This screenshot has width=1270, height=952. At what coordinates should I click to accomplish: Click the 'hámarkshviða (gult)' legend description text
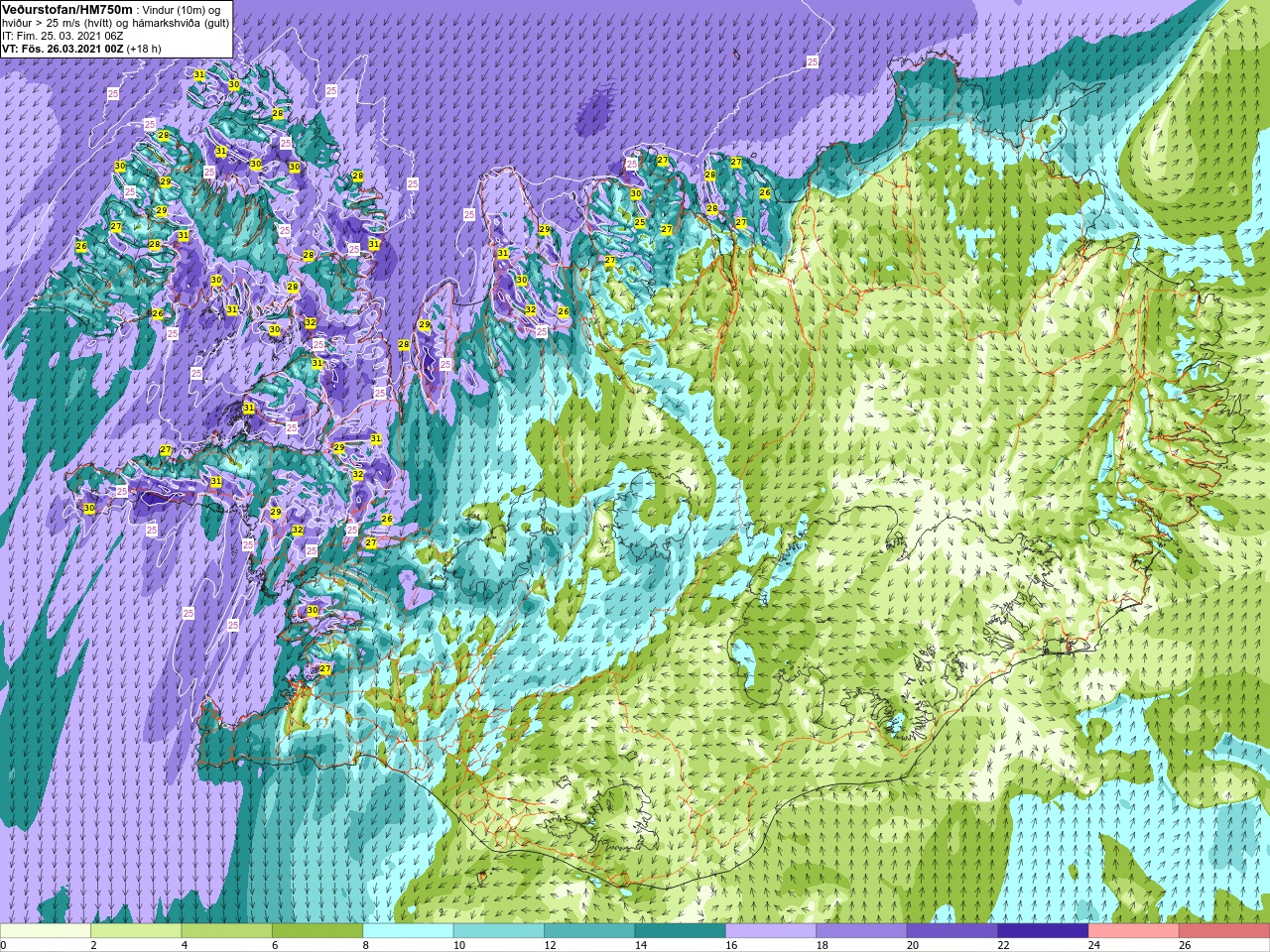pyautogui.click(x=180, y=23)
